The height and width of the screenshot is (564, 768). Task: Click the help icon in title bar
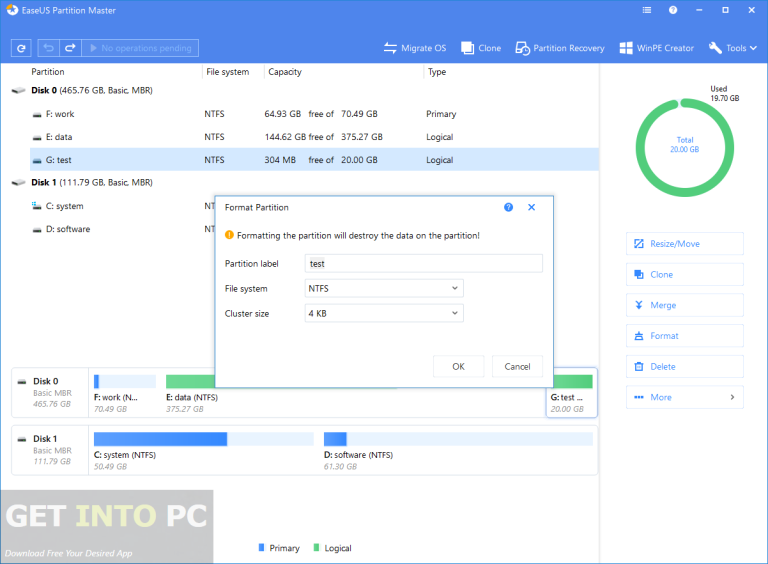tap(673, 10)
